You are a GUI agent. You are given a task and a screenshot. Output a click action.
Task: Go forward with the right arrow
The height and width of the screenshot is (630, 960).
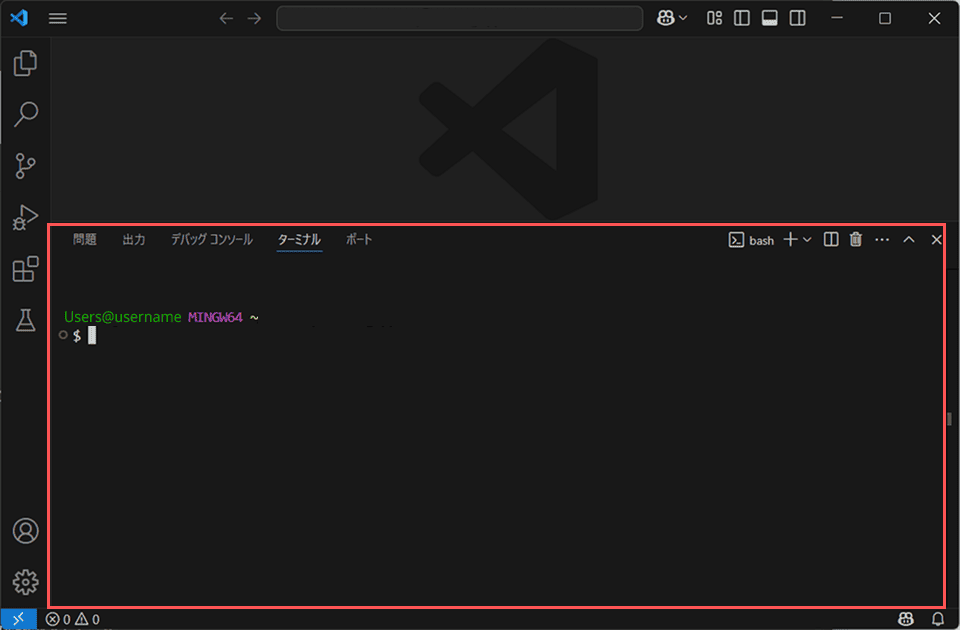(254, 18)
